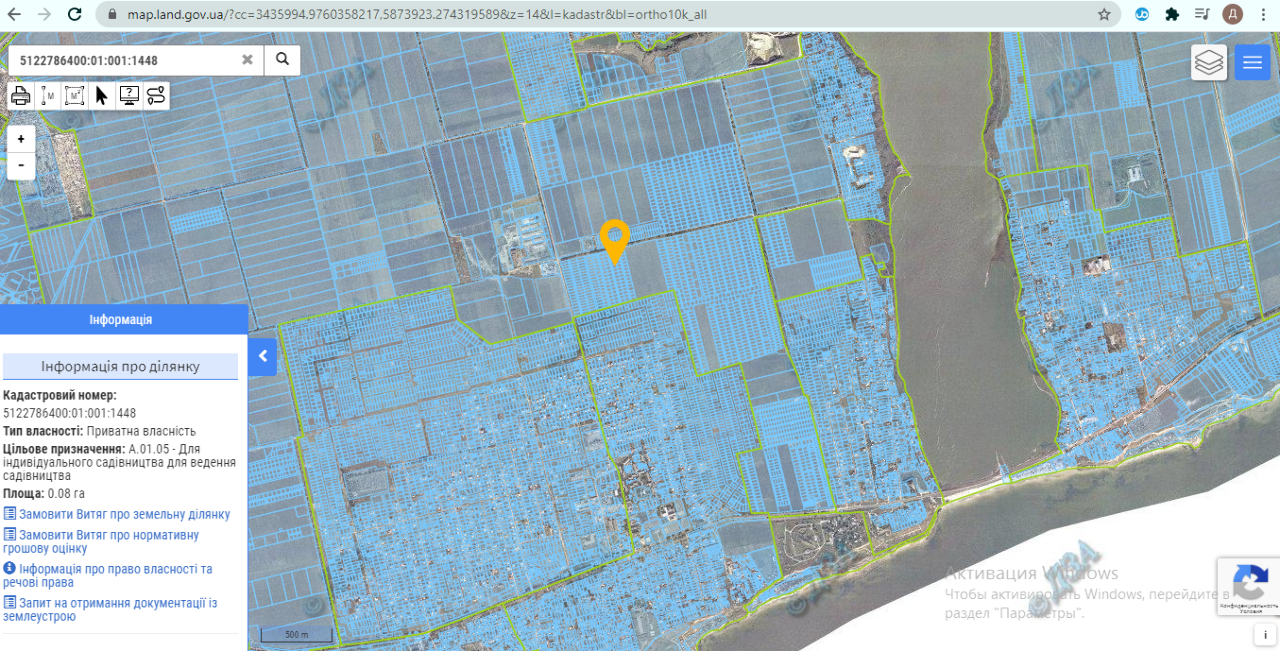1280x651 pixels.
Task: Select the Інформація tab header
Action: pos(121,320)
